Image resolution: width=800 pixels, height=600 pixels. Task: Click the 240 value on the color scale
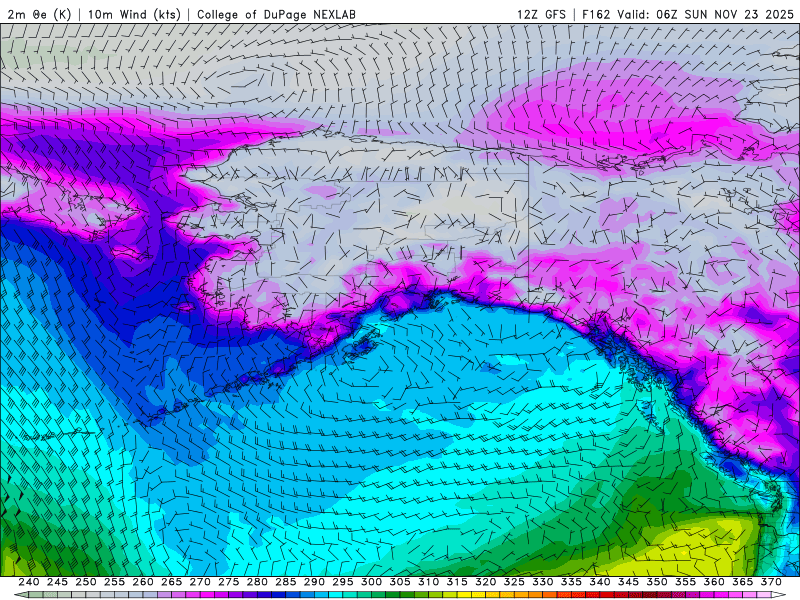tap(29, 582)
